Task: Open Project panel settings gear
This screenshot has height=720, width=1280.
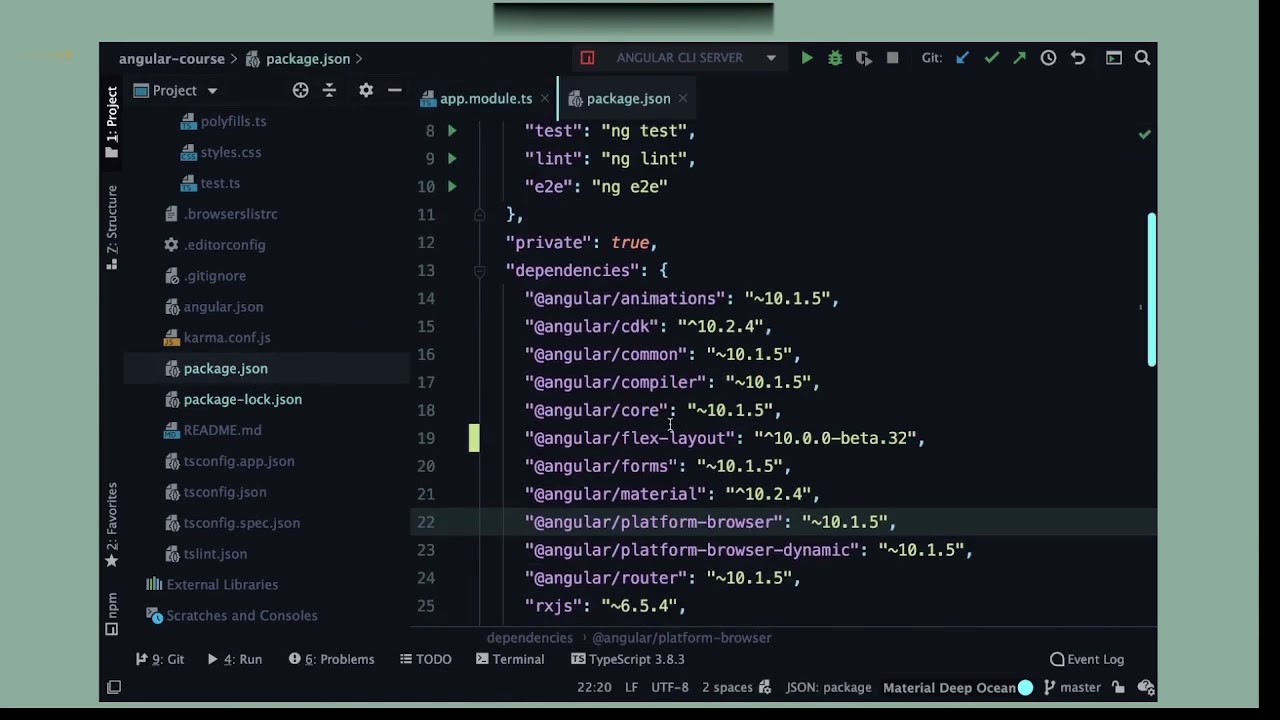Action: point(366,90)
